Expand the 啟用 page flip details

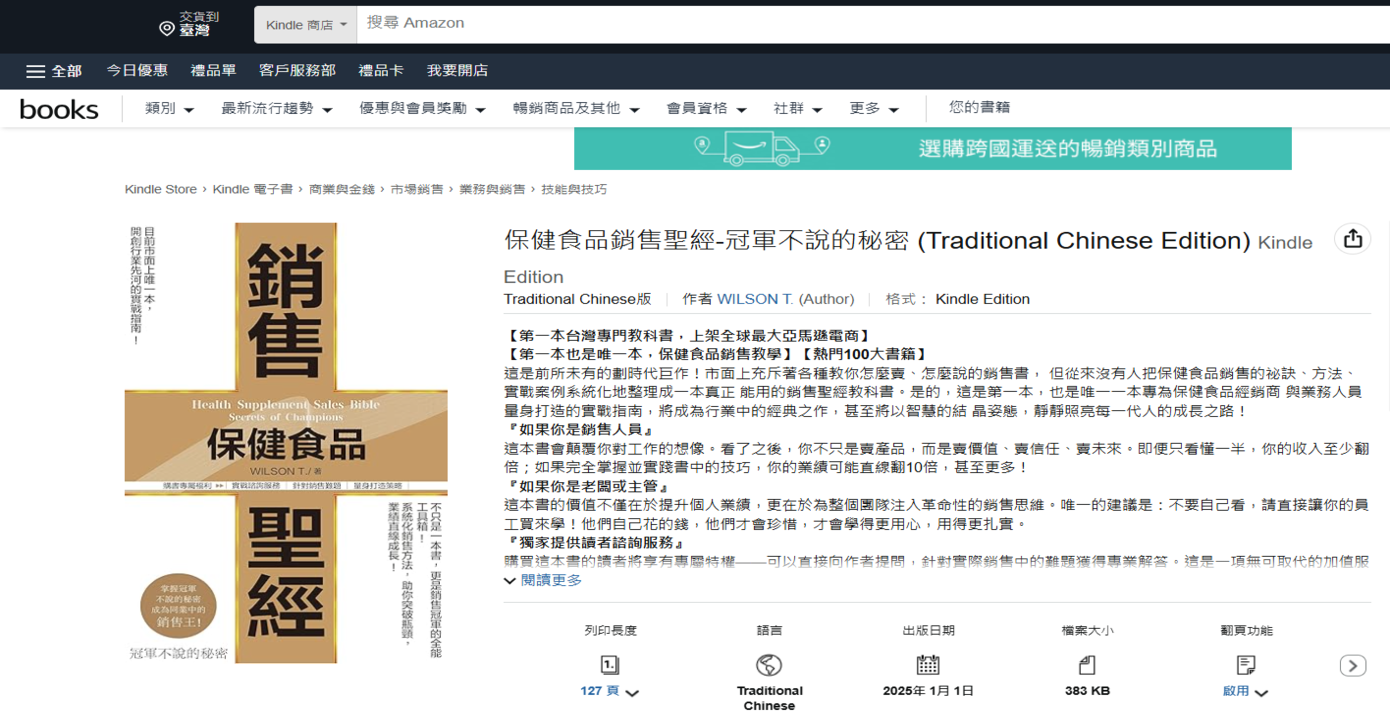coord(1245,691)
